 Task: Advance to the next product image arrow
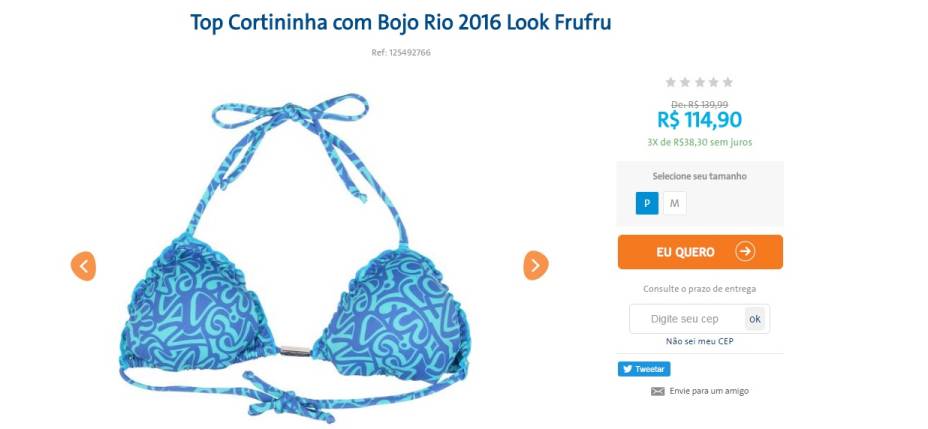[x=536, y=265]
